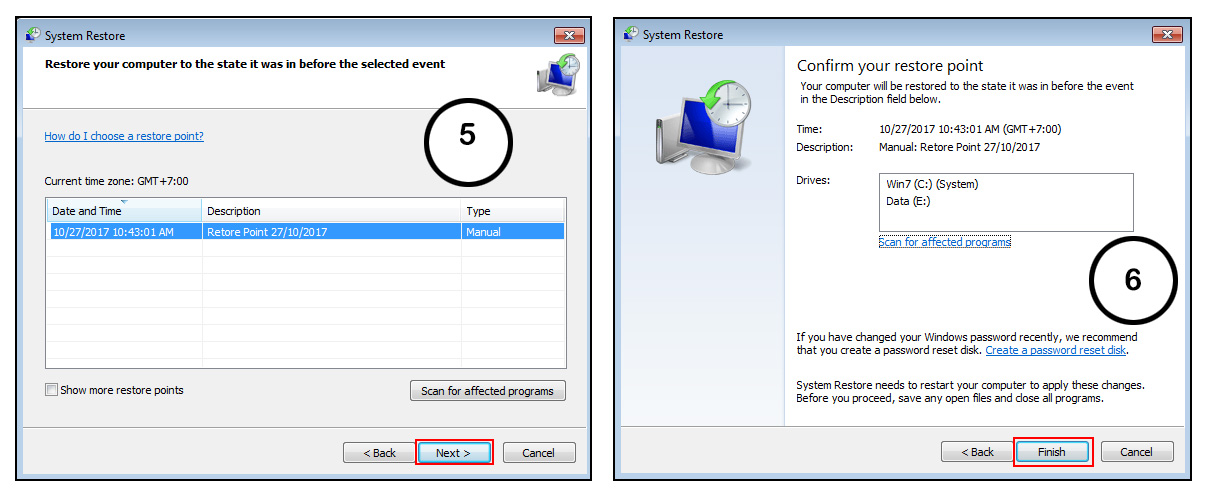
Task: Click Scan for affected programs button in left window
Action: 488,391
